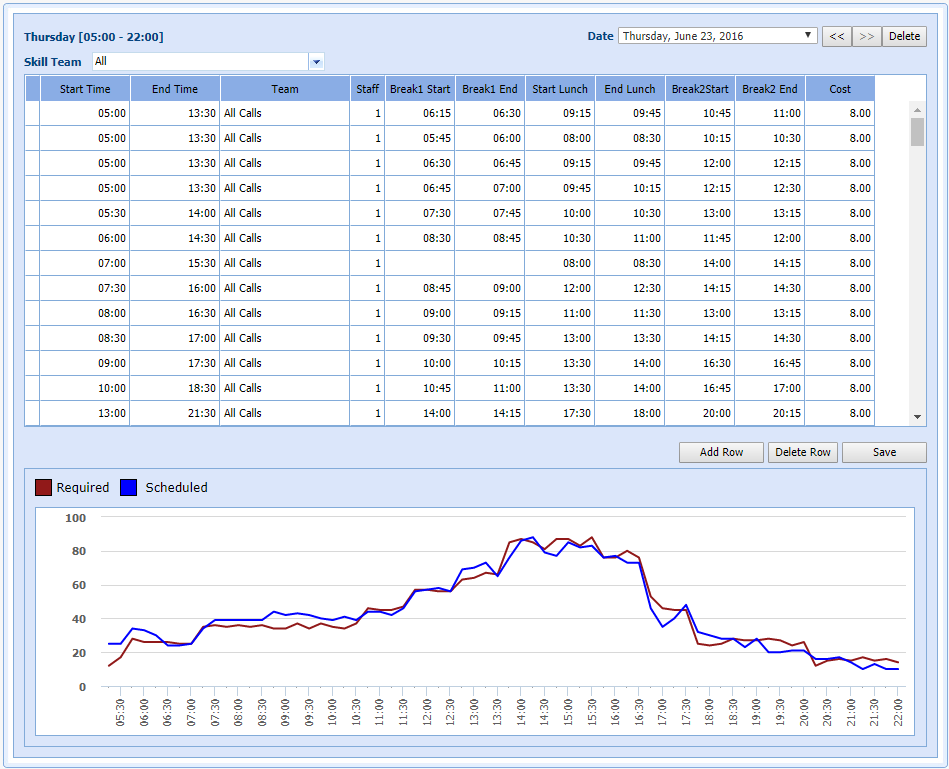The width and height of the screenshot is (949, 769).
Task: Click the Cost column header
Action: coord(840,89)
